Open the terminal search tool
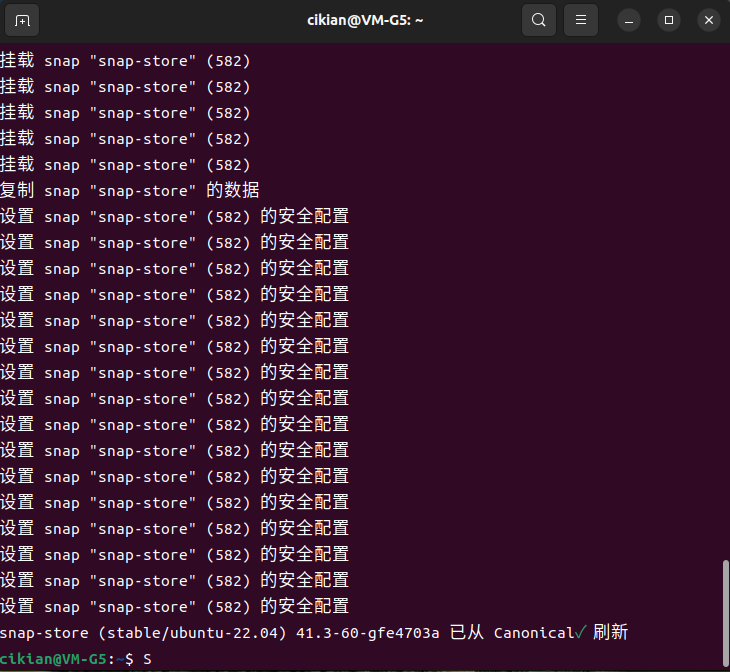 coord(539,20)
